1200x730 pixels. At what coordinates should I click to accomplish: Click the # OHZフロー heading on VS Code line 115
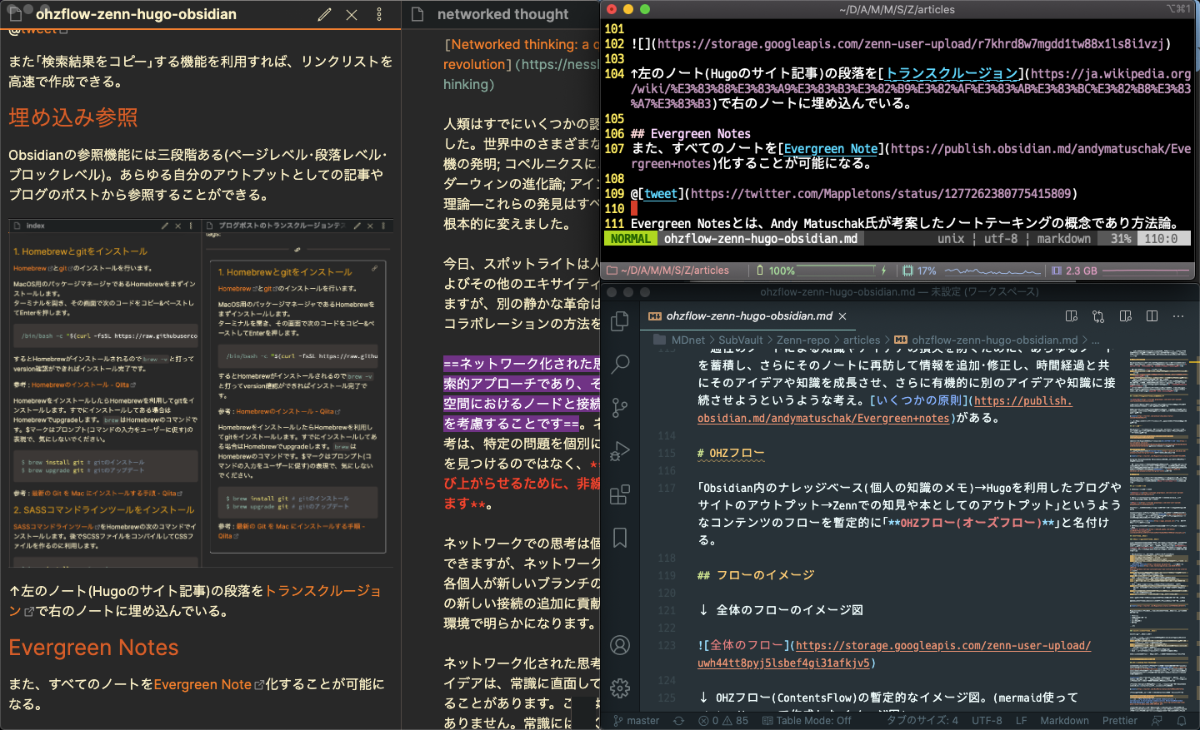[x=731, y=453]
